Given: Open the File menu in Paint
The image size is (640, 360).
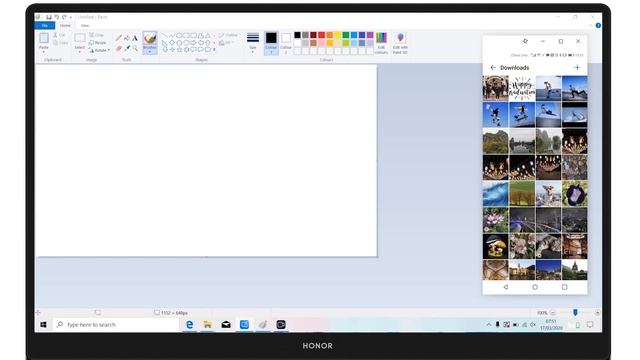Looking at the screenshot, I should point(44,25).
